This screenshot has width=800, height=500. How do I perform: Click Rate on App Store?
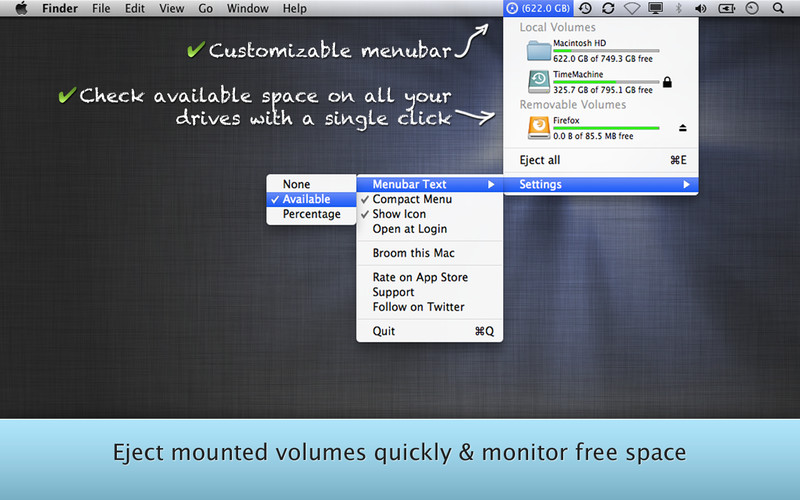click(420, 277)
